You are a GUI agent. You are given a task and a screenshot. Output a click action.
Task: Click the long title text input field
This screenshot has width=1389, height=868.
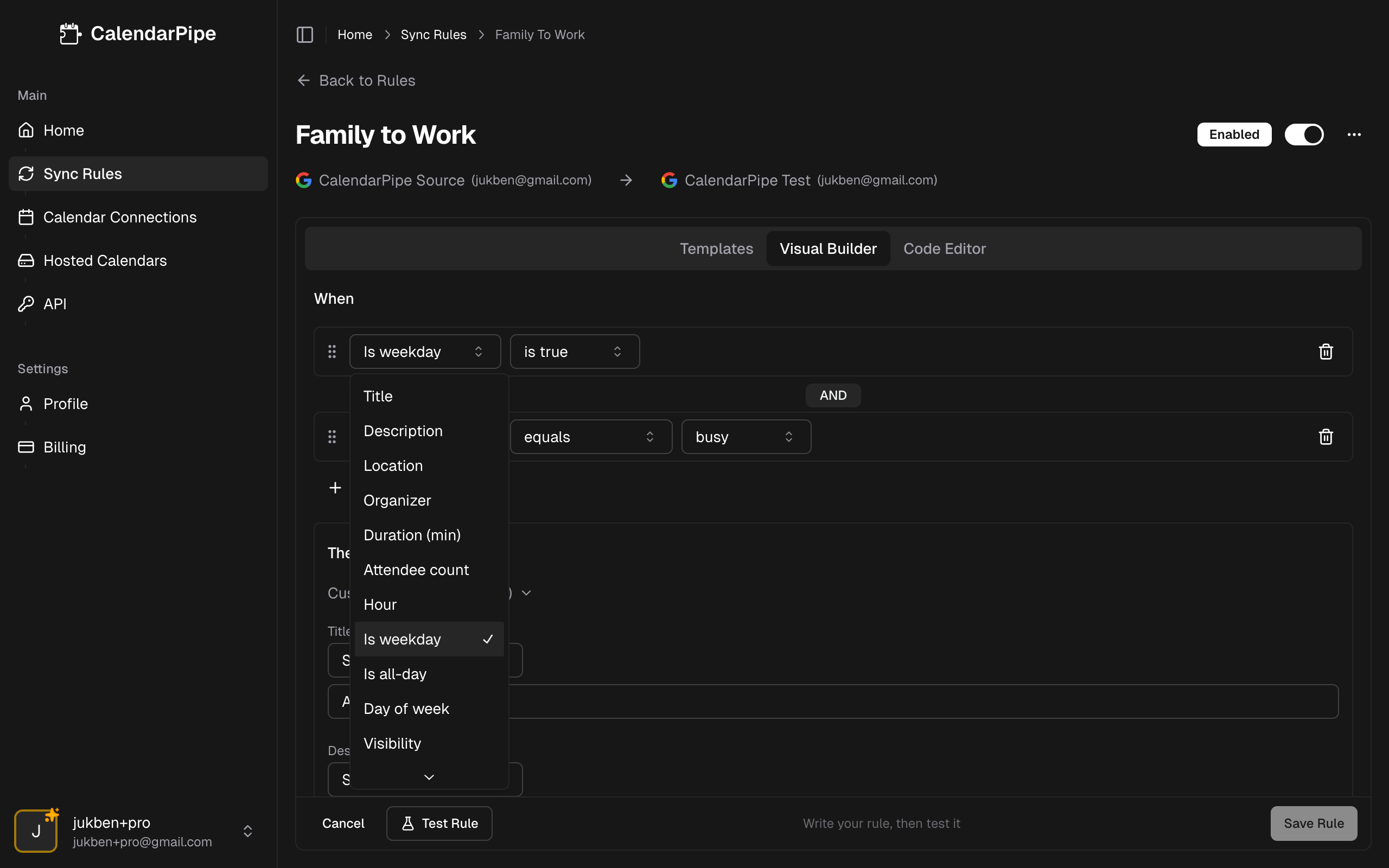click(833, 701)
